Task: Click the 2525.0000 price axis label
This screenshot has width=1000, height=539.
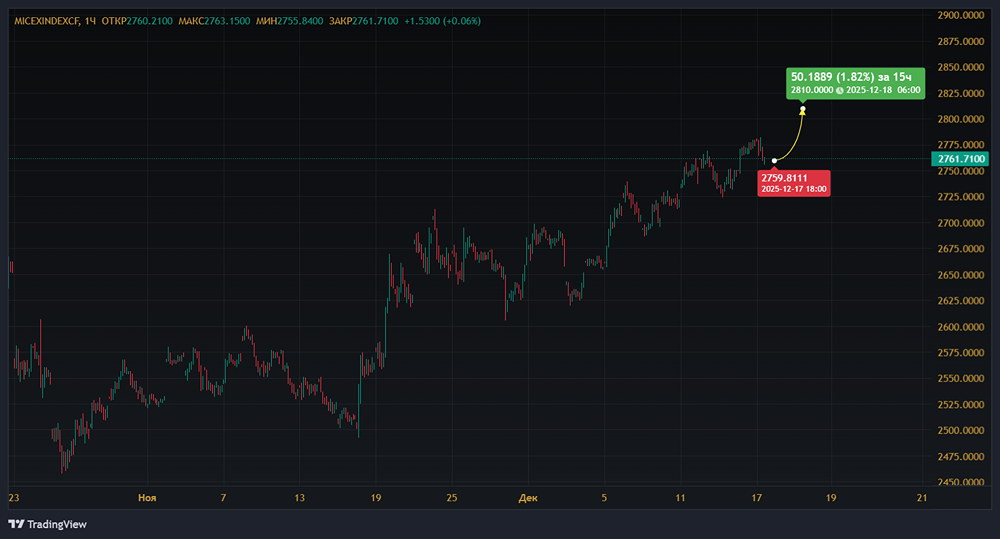Action: tap(960, 404)
